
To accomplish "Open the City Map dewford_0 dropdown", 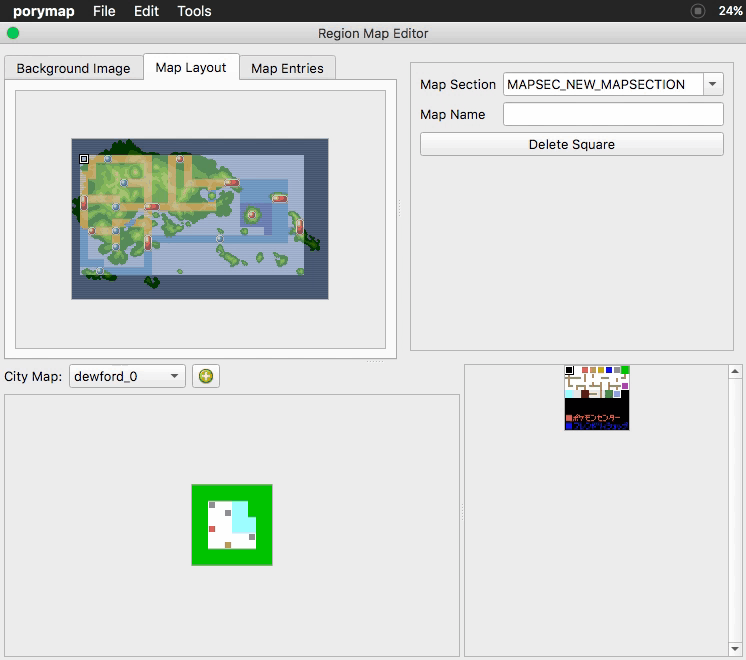I will point(127,376).
